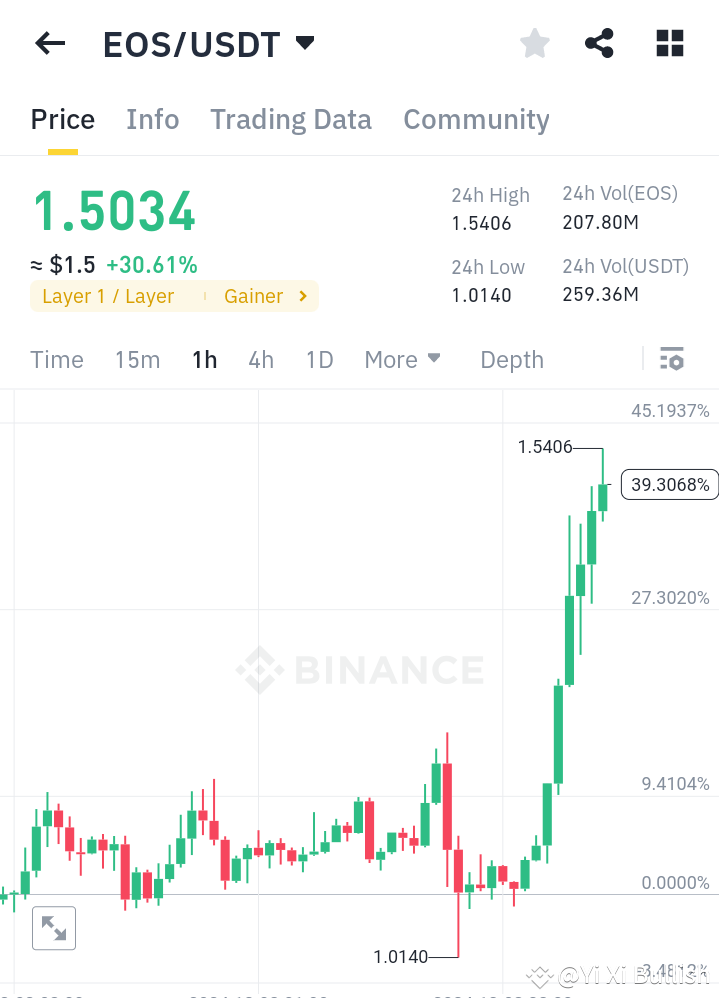The height and width of the screenshot is (998, 719).
Task: Switch chart to 4h interval
Action: 261,359
